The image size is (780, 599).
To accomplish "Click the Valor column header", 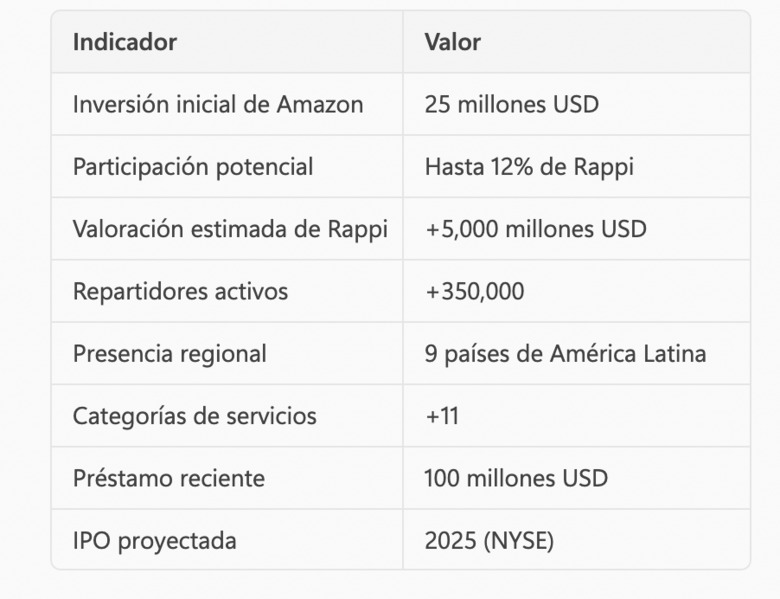I will (x=453, y=42).
